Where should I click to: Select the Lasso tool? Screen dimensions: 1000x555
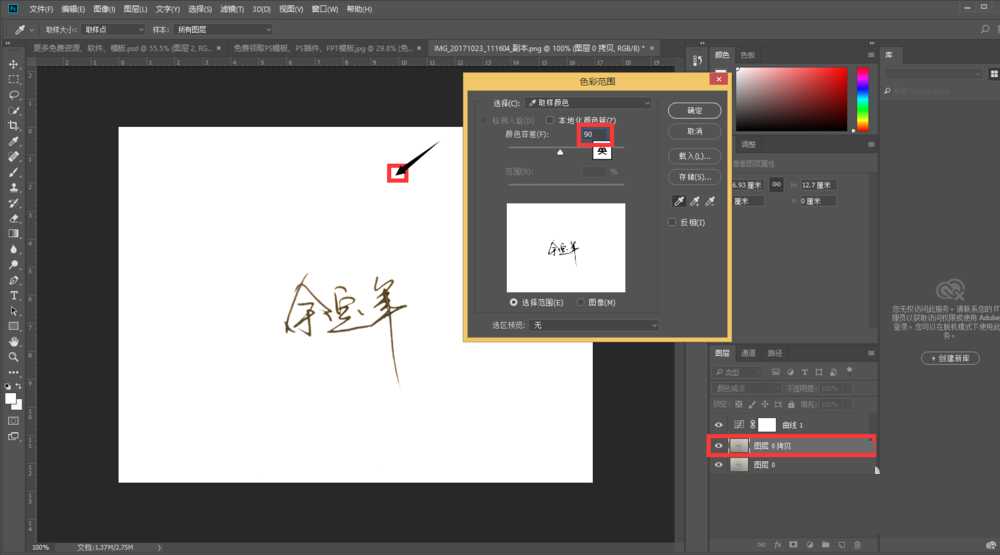(x=14, y=94)
